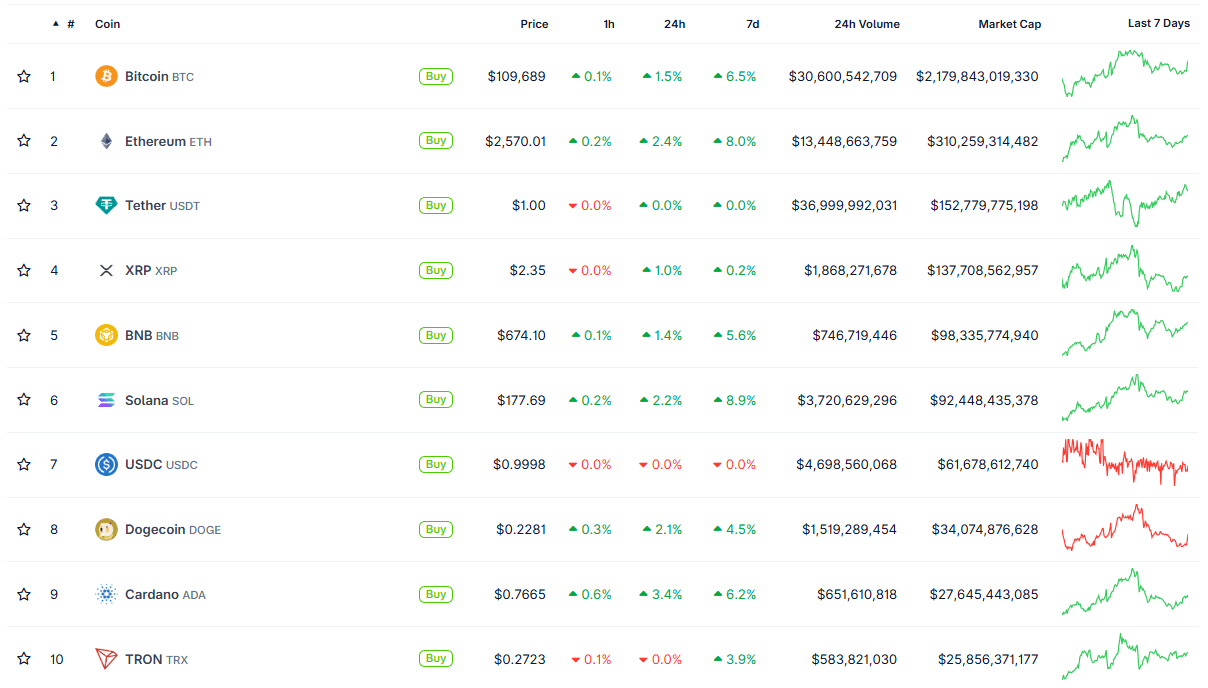Screen dimensions: 1208x688
Task: Click Ethereum price $2,570.01
Action: tap(516, 141)
